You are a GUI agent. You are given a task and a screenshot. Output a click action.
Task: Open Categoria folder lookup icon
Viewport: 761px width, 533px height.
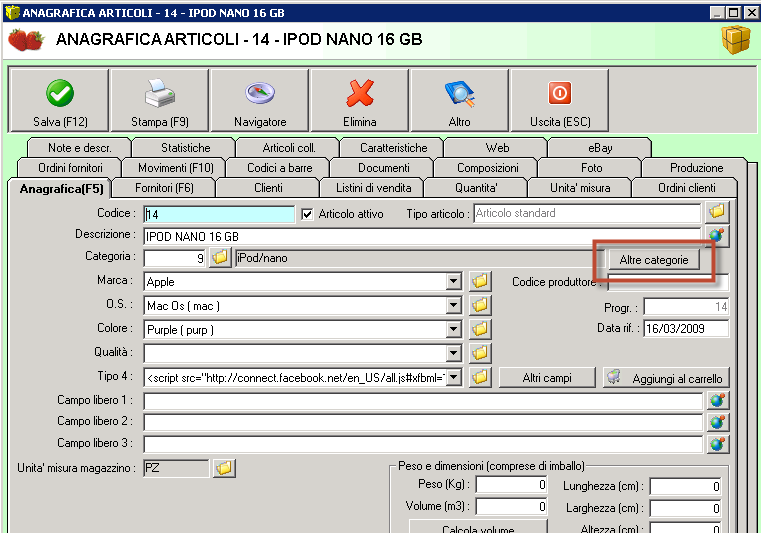[220, 257]
